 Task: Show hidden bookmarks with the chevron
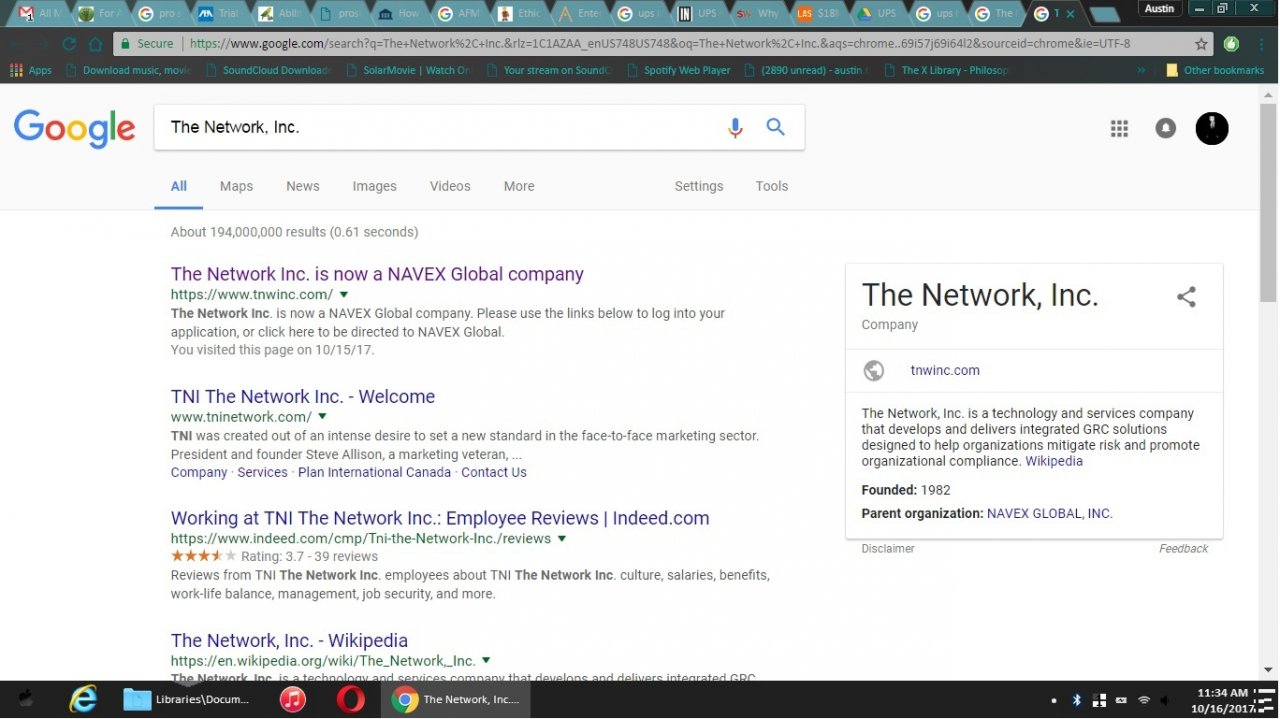[1142, 70]
